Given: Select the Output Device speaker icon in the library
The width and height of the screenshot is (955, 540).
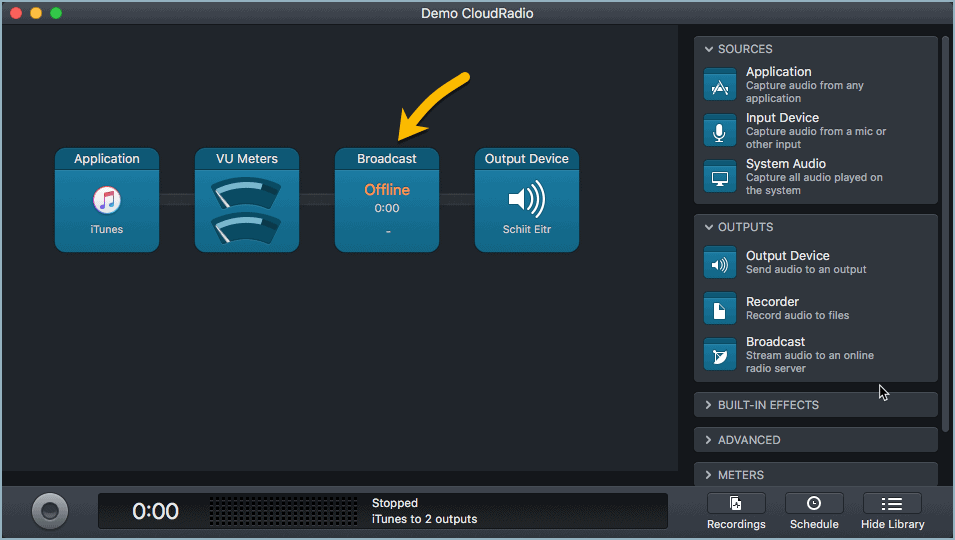Looking at the screenshot, I should [x=719, y=262].
